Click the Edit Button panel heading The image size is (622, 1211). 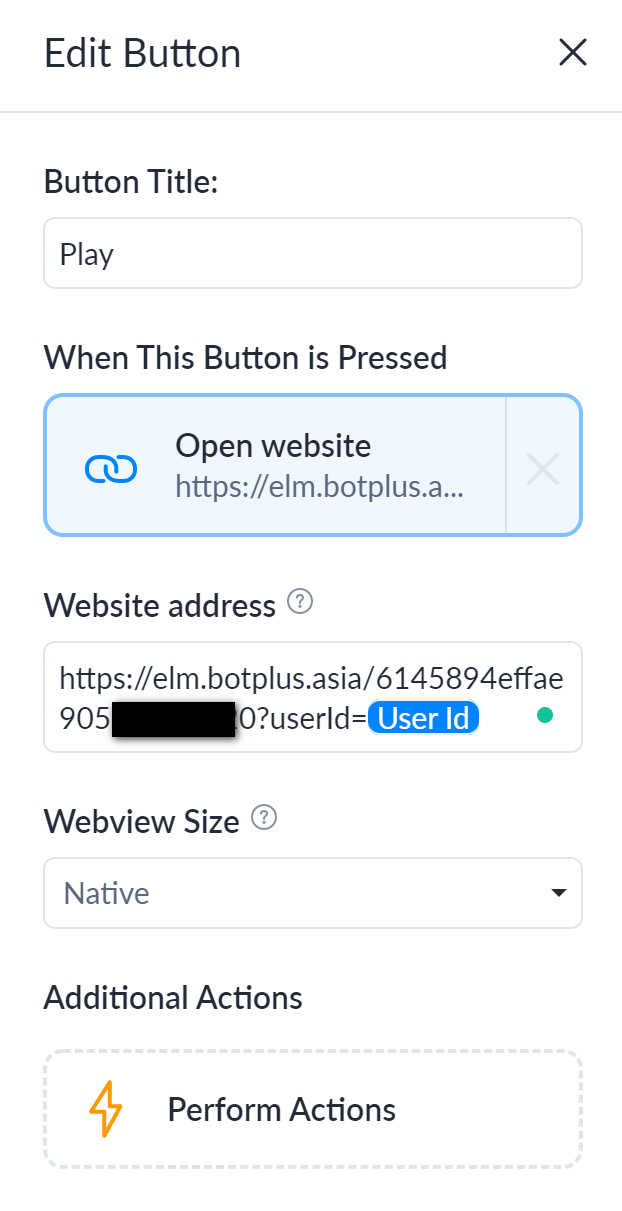click(x=143, y=53)
